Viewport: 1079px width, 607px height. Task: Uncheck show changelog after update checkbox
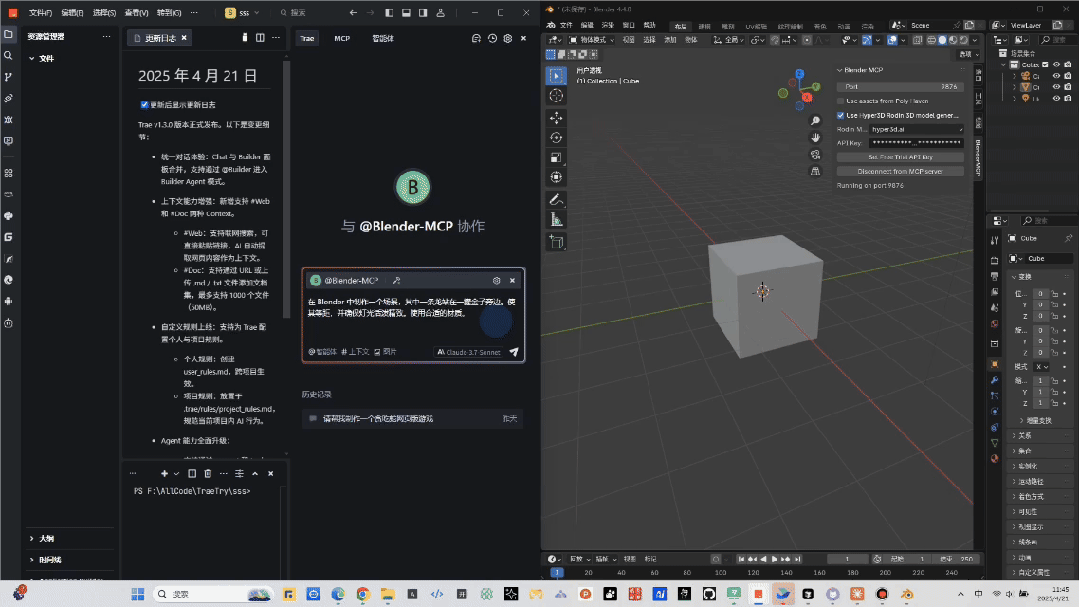[145, 104]
